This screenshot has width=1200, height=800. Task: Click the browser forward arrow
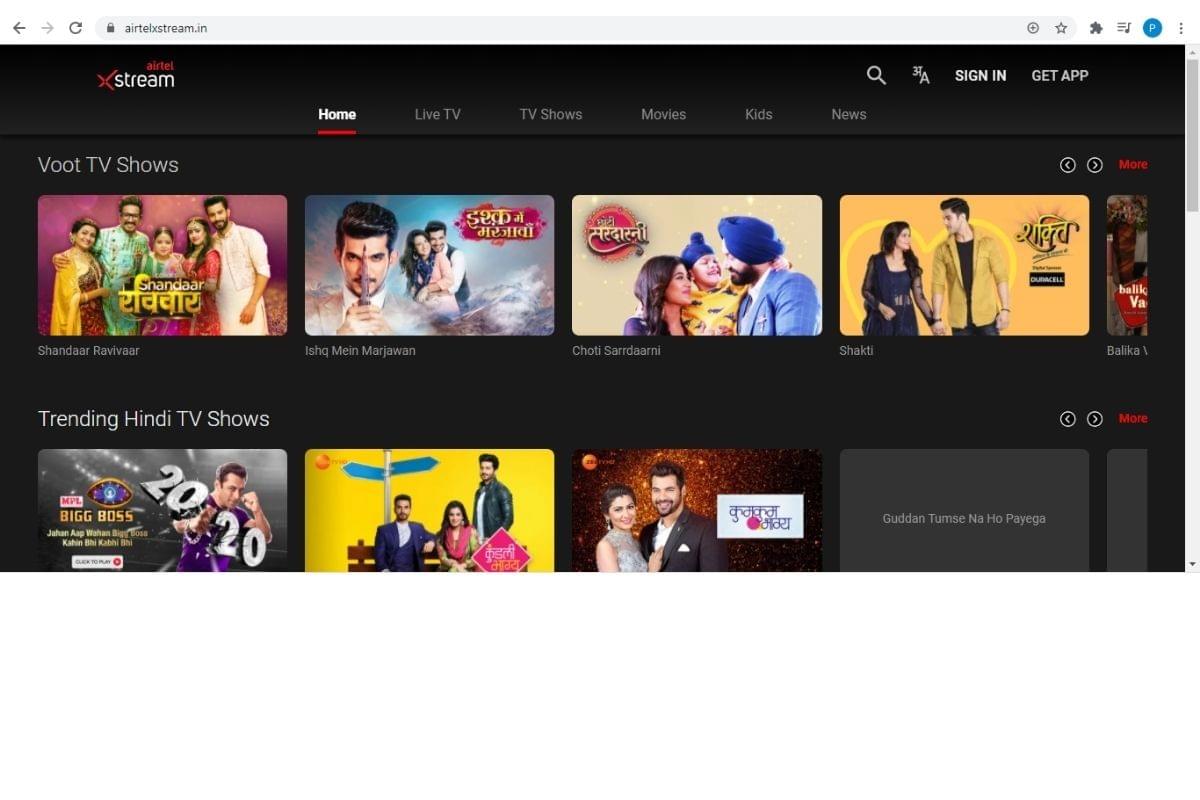(x=47, y=28)
